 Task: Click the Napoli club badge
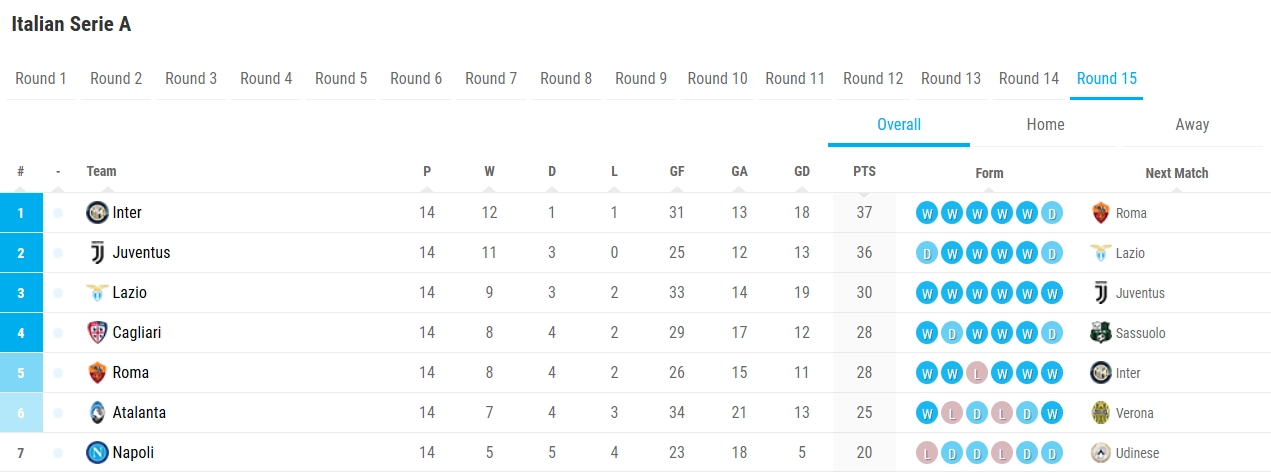click(97, 453)
